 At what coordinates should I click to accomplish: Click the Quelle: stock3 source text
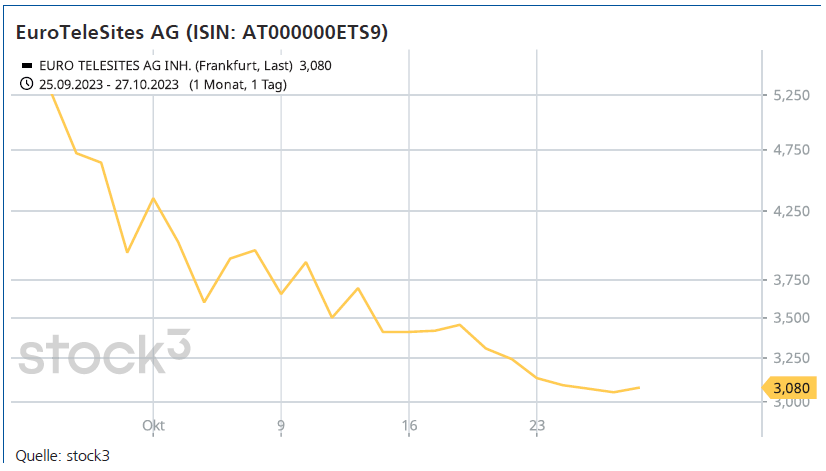63,456
